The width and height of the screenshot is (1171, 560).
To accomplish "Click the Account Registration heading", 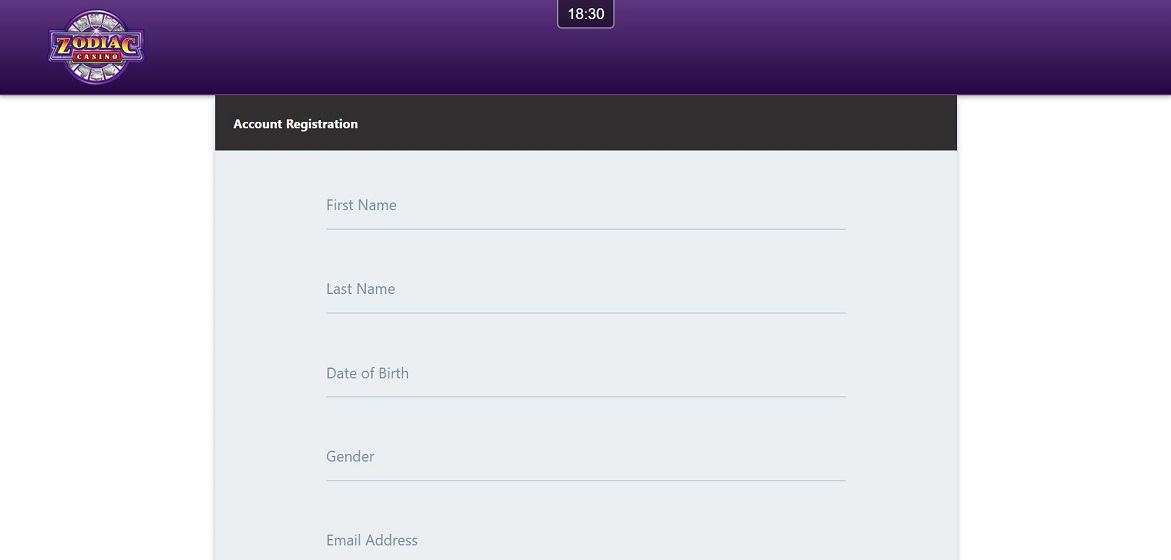I will coord(296,124).
